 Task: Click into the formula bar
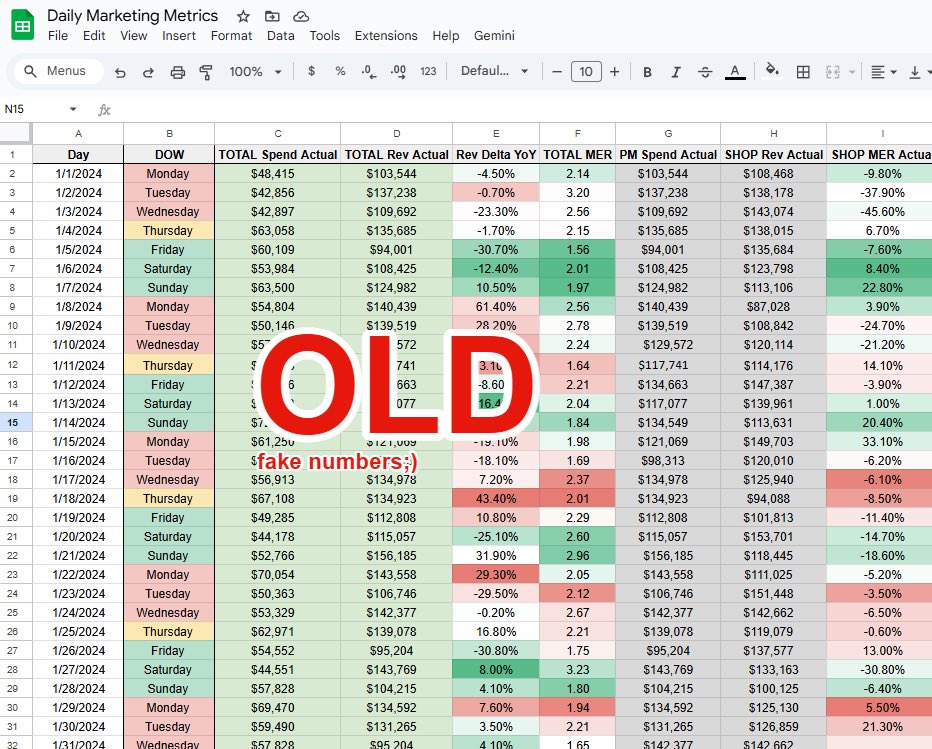[523, 109]
